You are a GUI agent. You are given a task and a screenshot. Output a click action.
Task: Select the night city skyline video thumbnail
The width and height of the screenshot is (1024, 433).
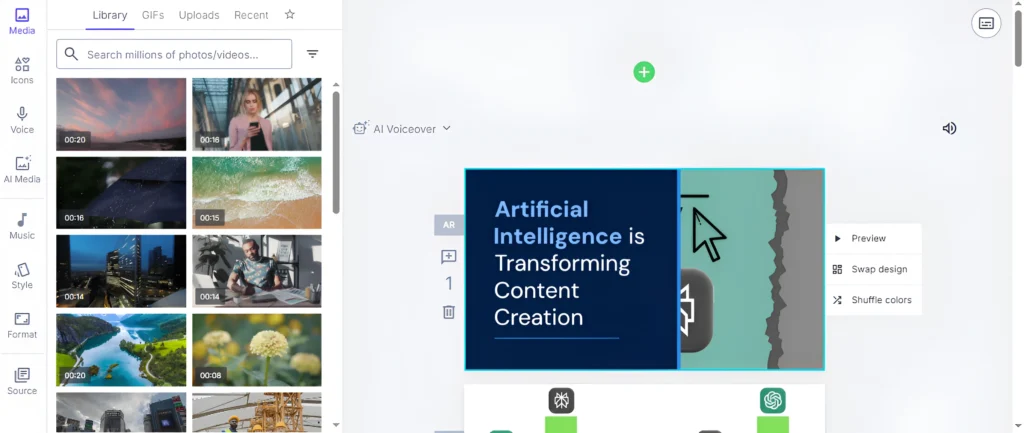click(x=121, y=271)
